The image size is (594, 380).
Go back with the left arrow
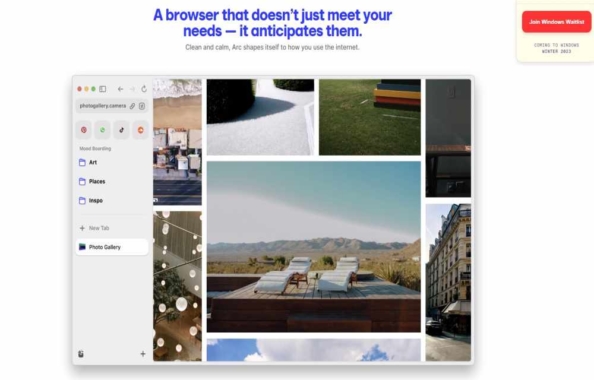click(x=120, y=89)
